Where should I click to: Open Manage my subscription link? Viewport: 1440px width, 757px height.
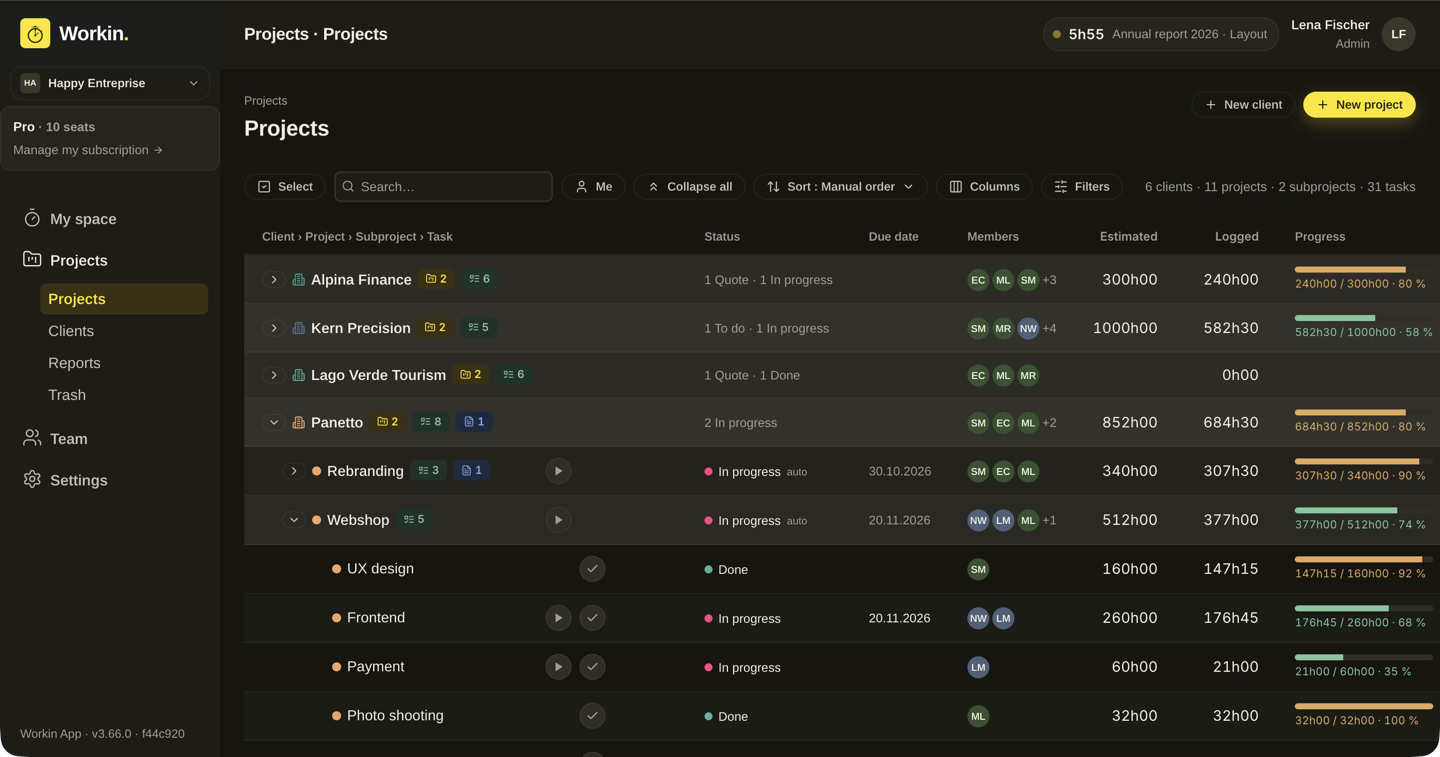point(88,150)
